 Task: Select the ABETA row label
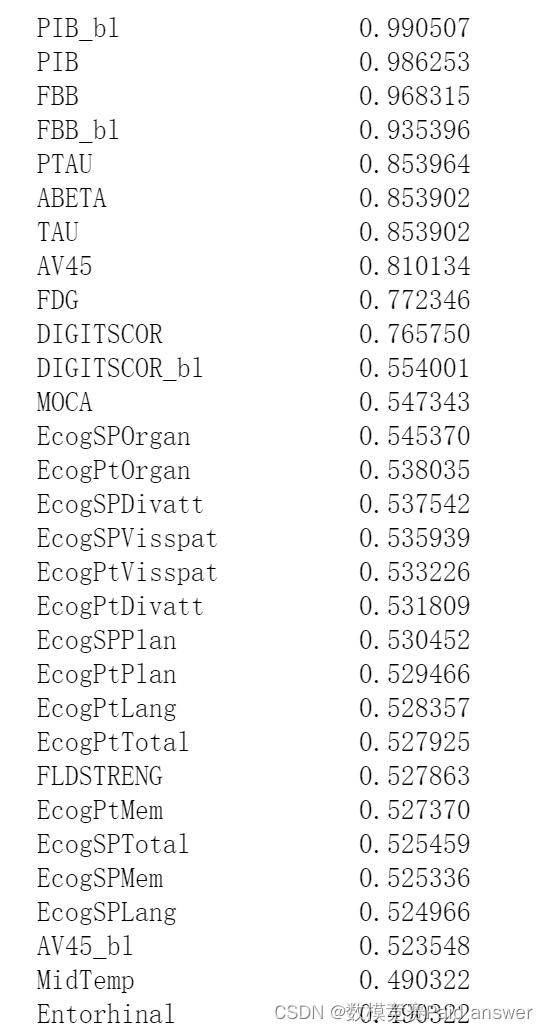point(71,198)
